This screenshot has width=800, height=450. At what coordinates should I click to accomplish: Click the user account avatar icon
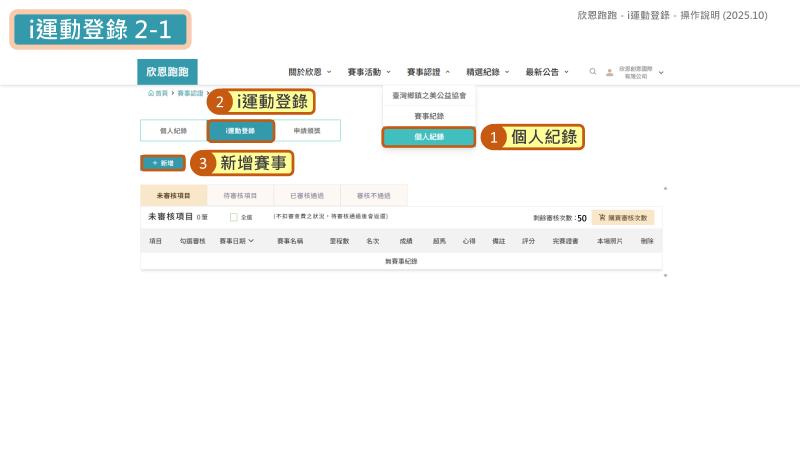point(609,72)
